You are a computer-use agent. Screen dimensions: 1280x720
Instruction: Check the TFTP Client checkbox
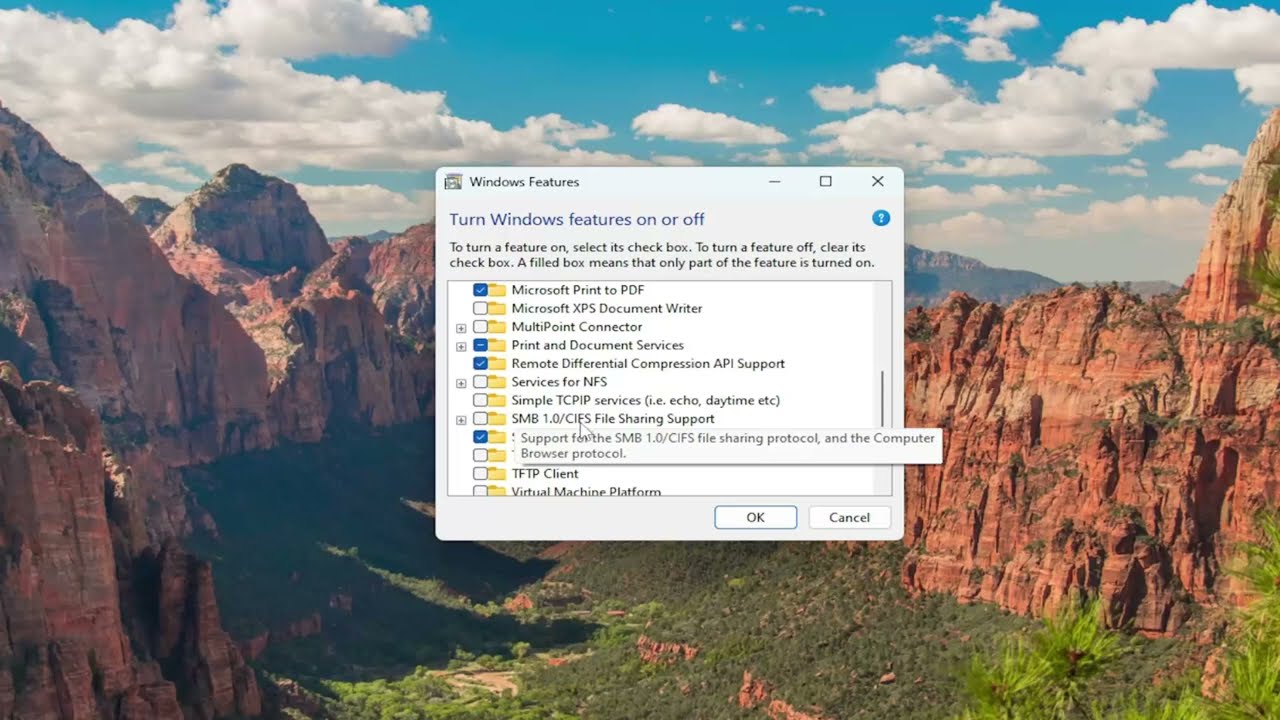coord(480,474)
